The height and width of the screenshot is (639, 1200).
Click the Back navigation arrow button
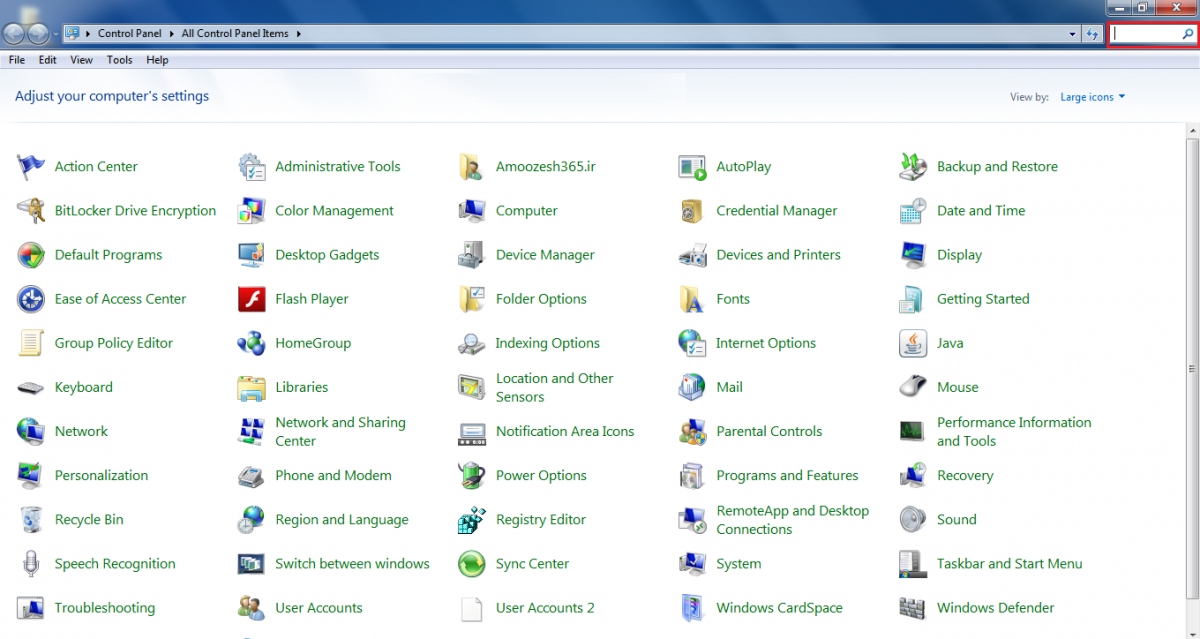14,34
